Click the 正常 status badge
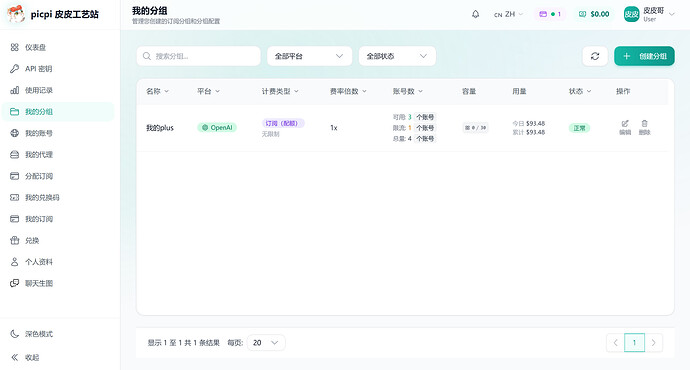This screenshot has height=370, width=690. (x=580, y=128)
